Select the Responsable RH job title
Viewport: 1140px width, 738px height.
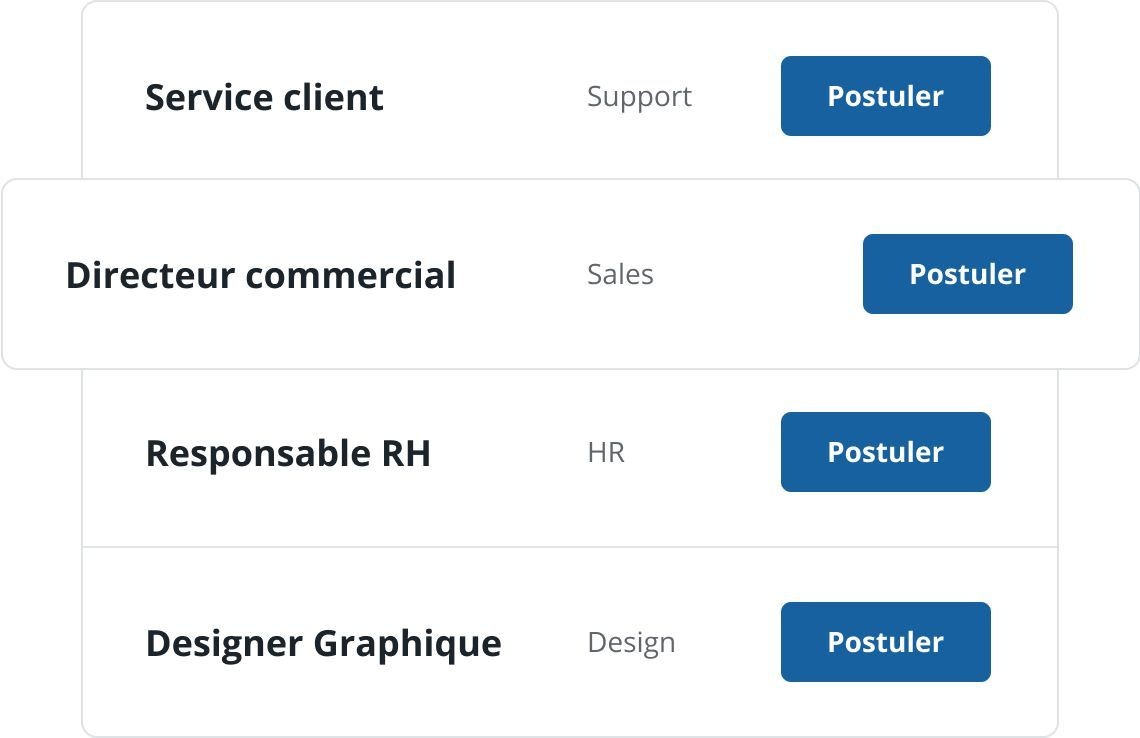(x=288, y=453)
